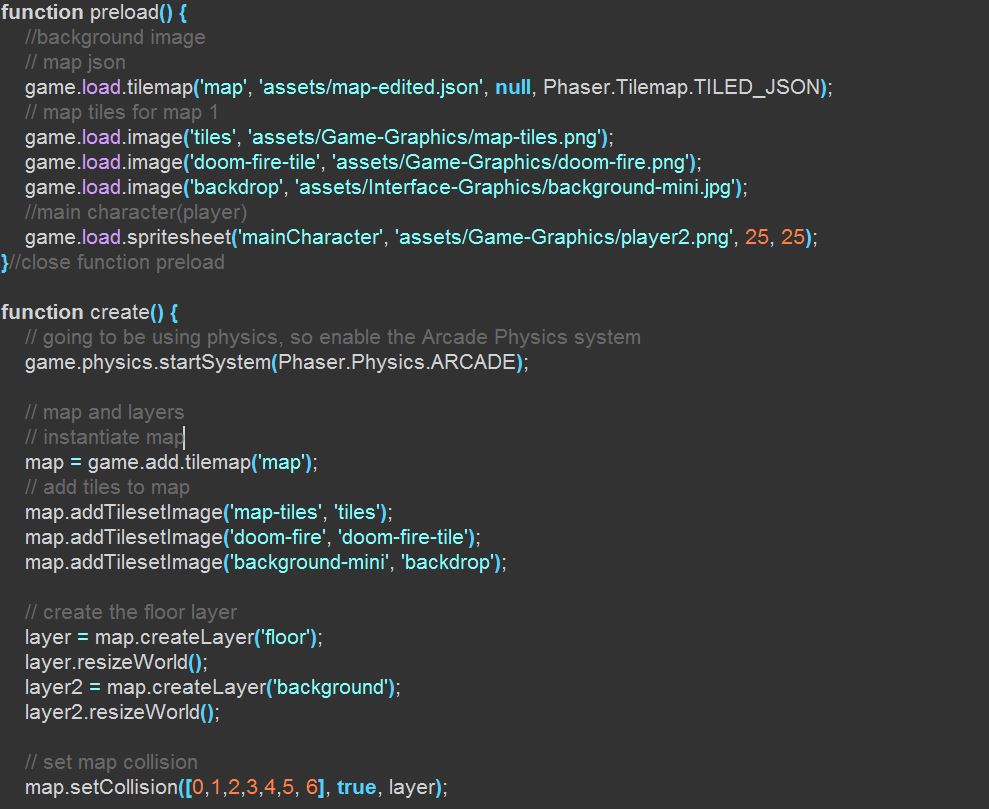Click the '// set map collision' comment
This screenshot has height=809, width=989.
coord(112,762)
